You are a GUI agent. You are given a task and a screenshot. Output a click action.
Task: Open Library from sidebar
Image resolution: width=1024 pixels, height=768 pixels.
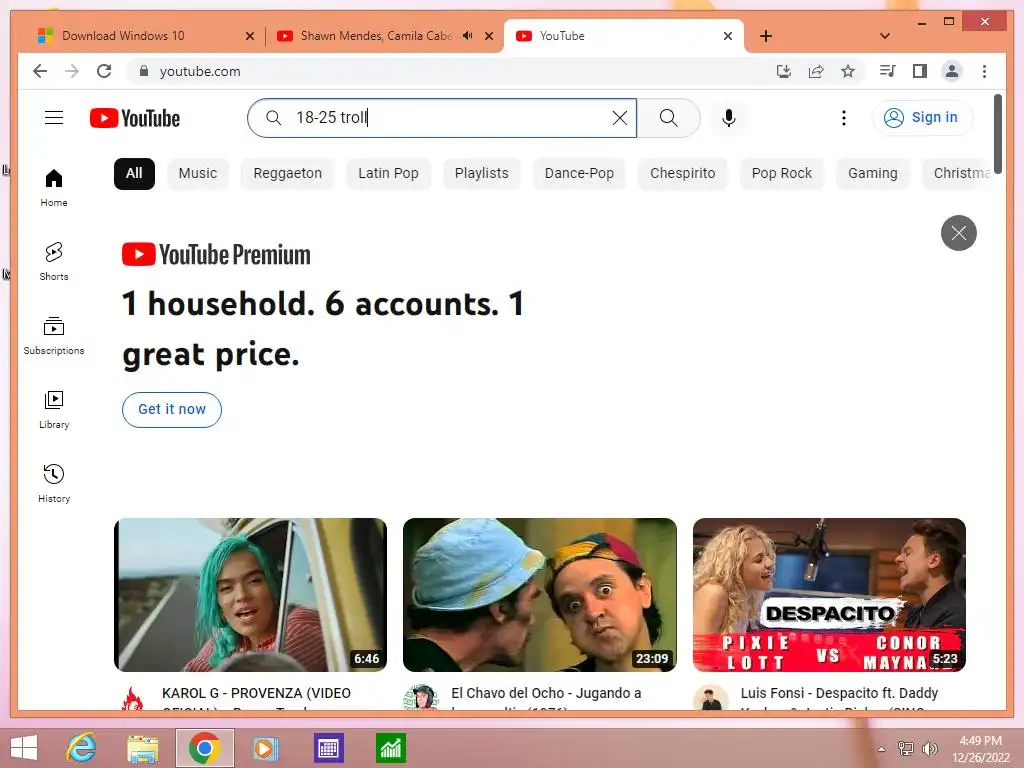click(x=54, y=409)
